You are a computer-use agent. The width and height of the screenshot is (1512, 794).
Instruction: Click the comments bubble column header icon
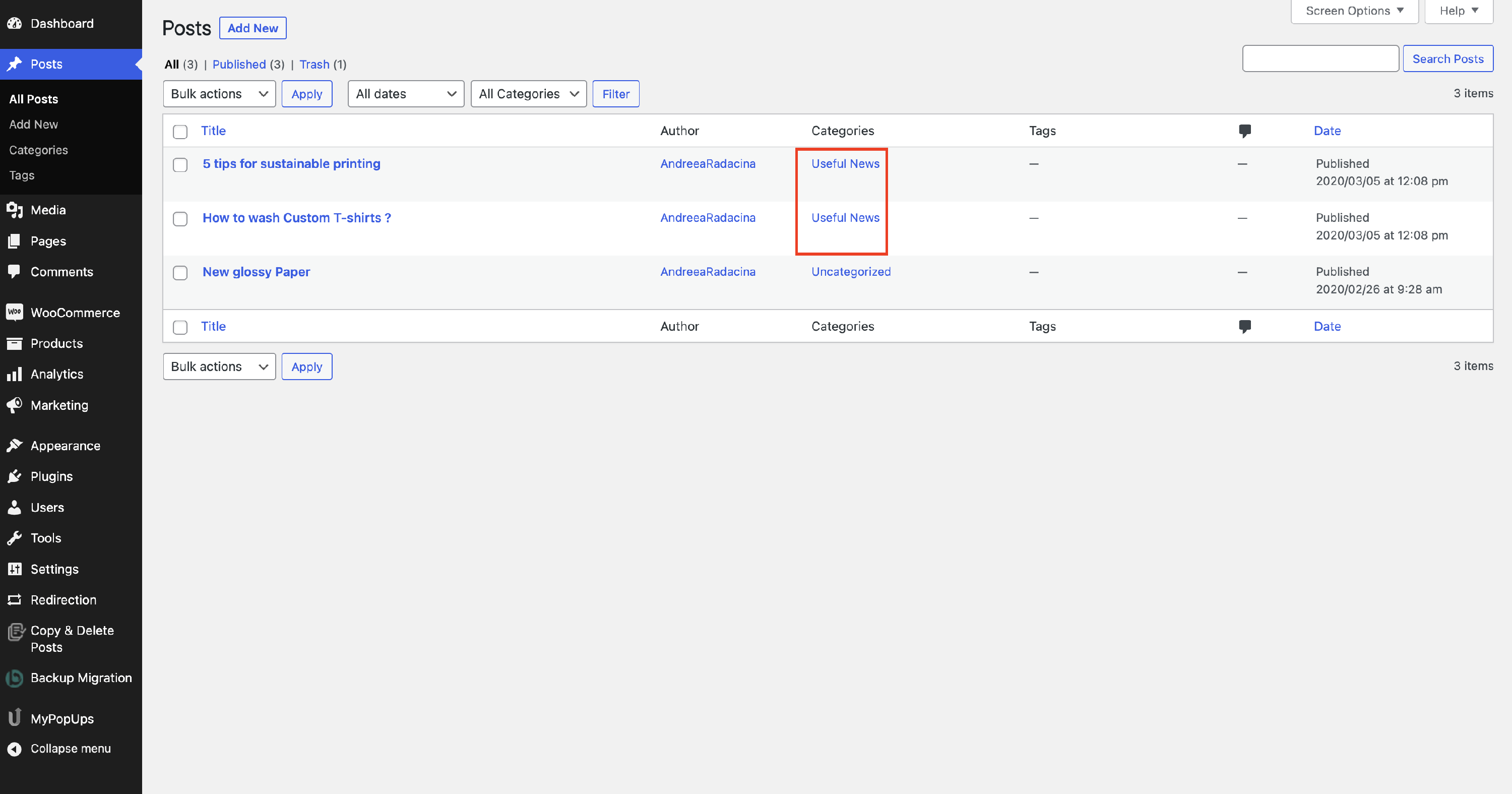(x=1244, y=131)
